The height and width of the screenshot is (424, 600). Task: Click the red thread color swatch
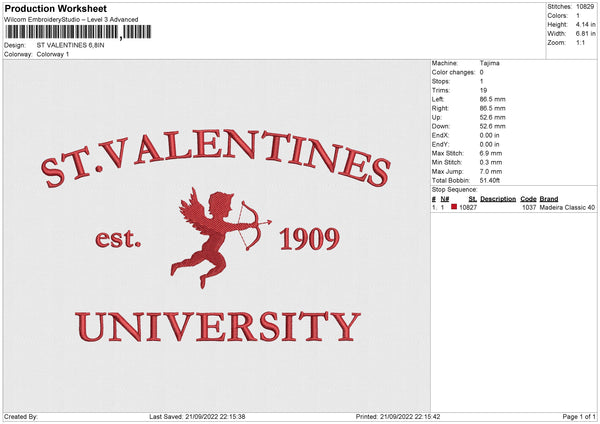click(454, 207)
